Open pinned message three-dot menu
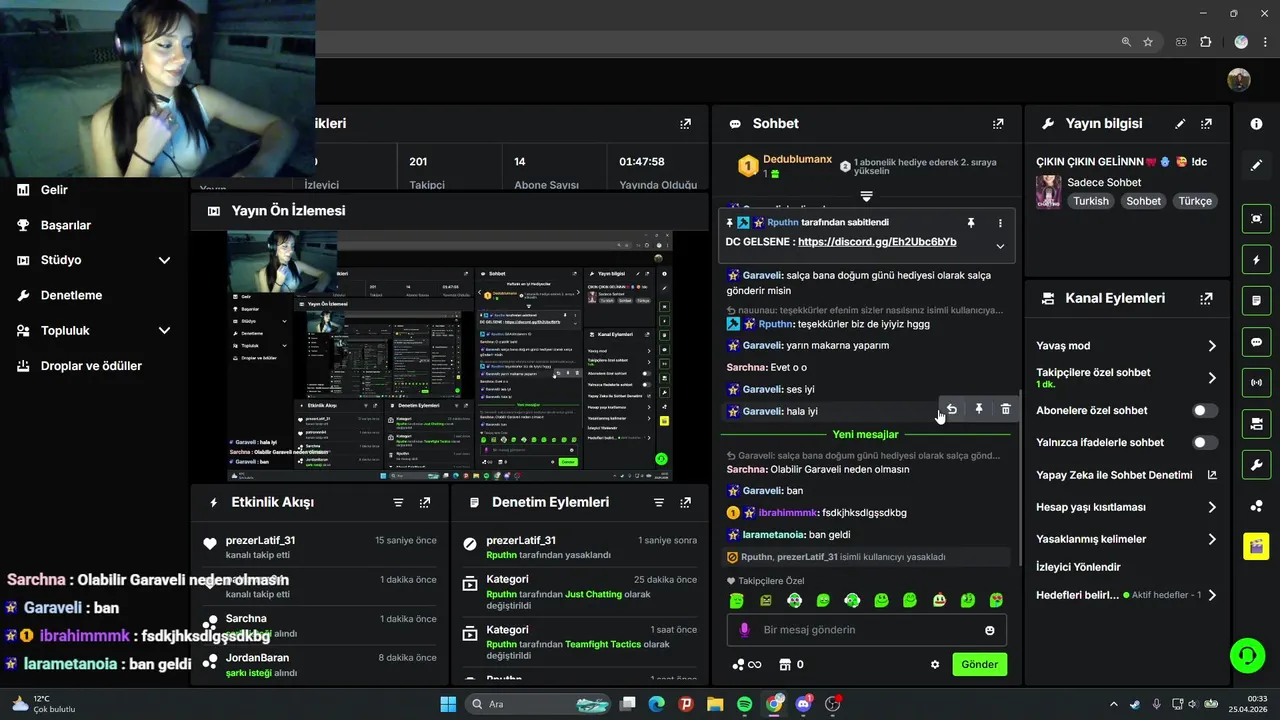1280x720 pixels. pos(1000,223)
